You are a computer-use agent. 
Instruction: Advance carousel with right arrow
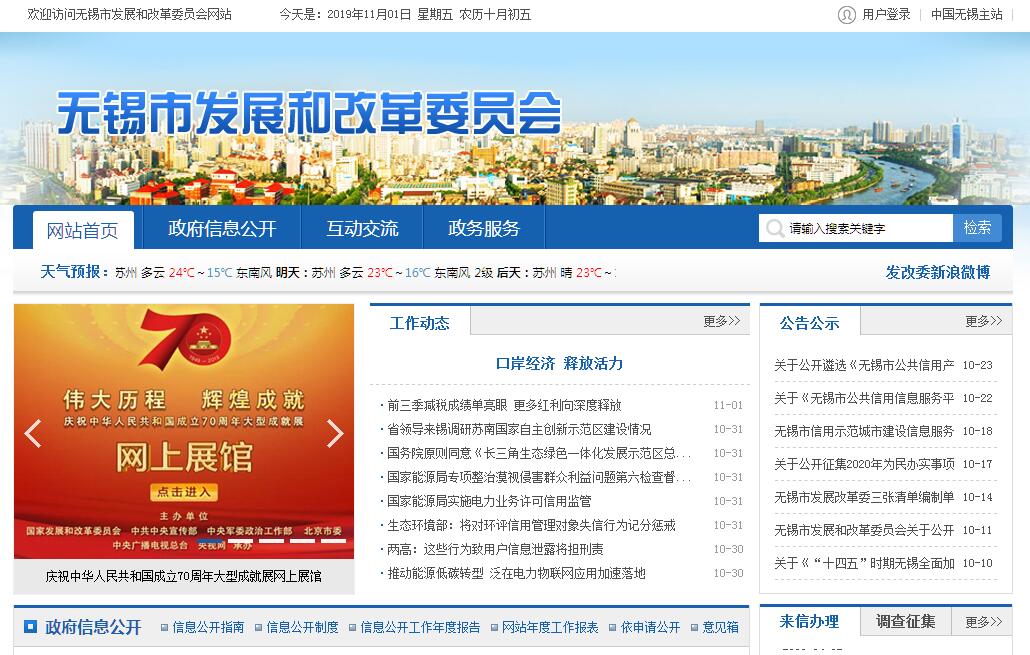tap(335, 433)
